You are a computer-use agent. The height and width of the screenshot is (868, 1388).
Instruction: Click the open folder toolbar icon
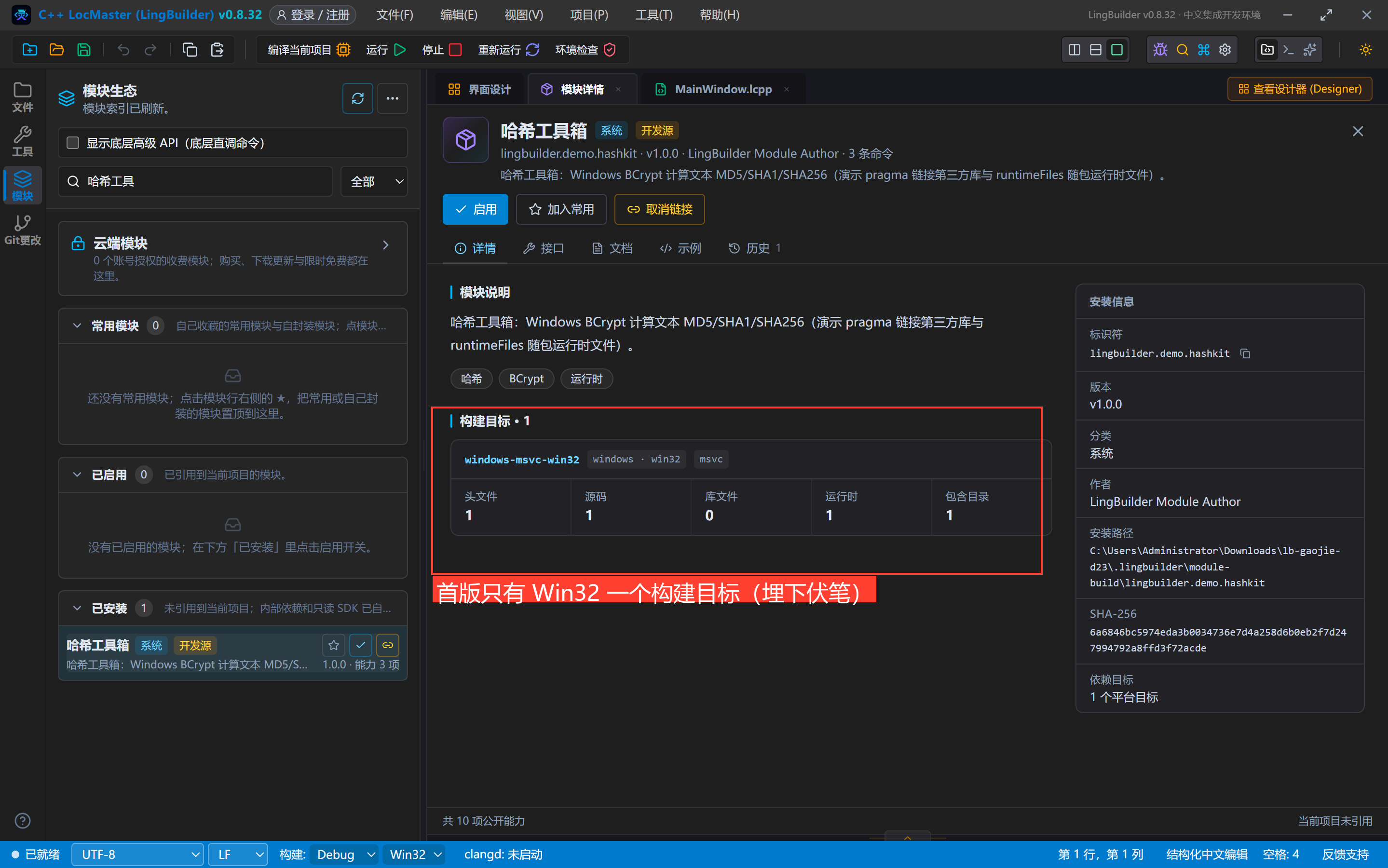click(56, 50)
